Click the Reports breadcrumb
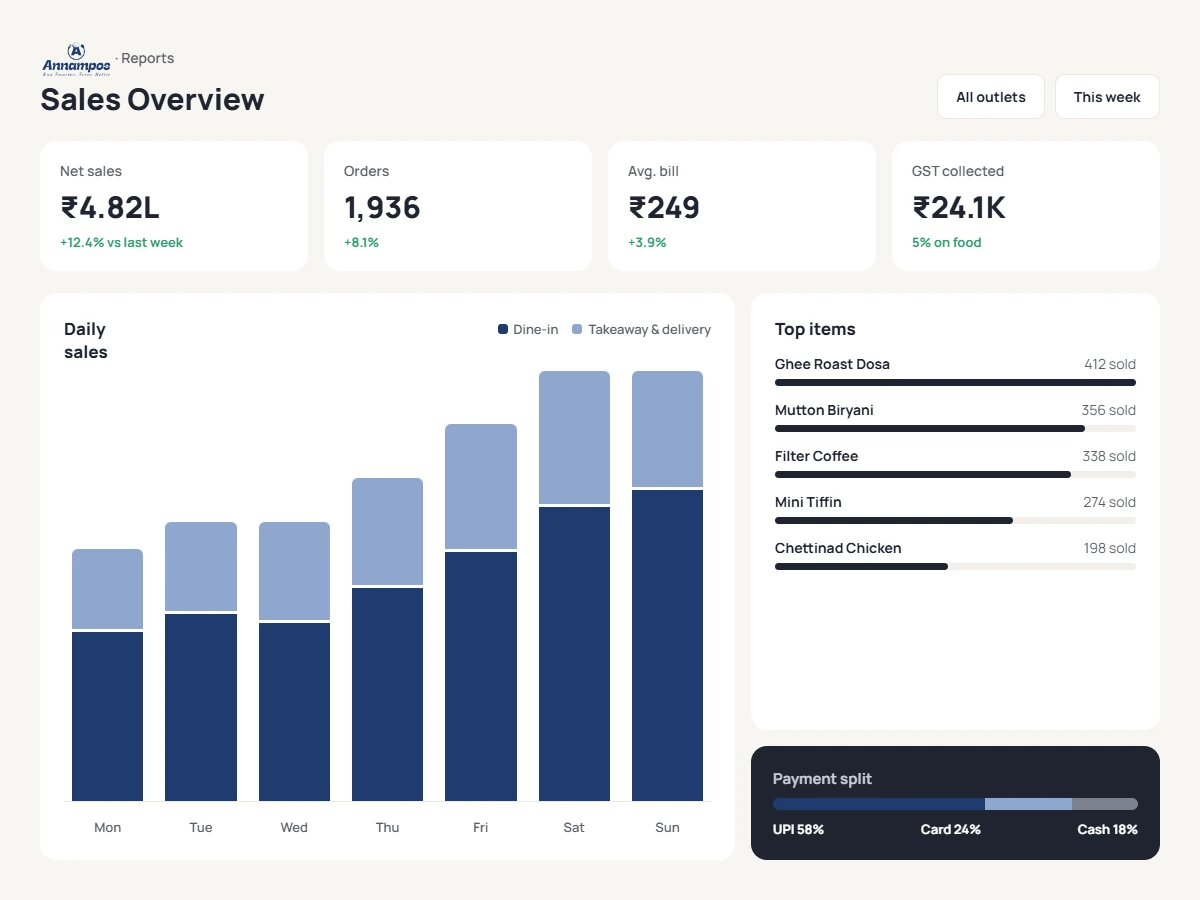This screenshot has width=1200, height=900. coord(148,58)
